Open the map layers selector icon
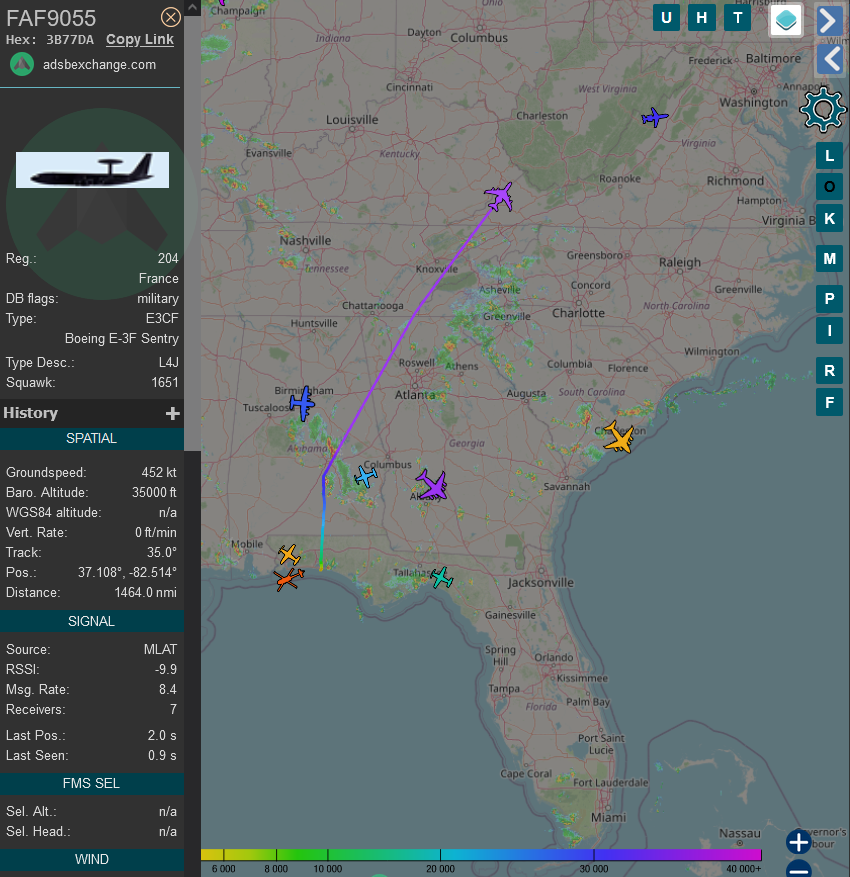850x877 pixels. pyautogui.click(x=786, y=20)
